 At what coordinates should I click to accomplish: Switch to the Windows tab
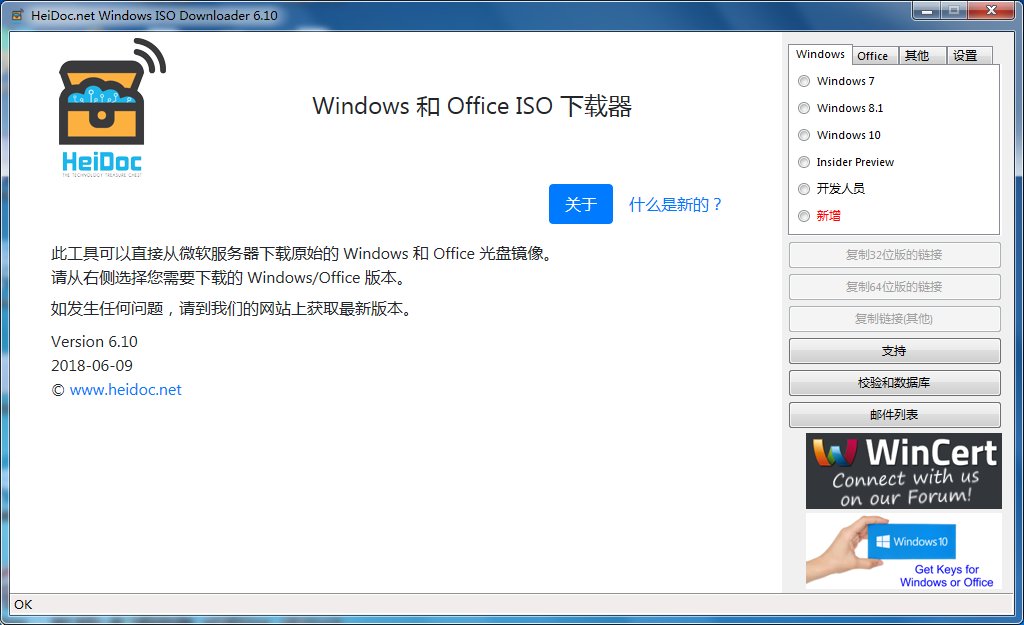[820, 54]
